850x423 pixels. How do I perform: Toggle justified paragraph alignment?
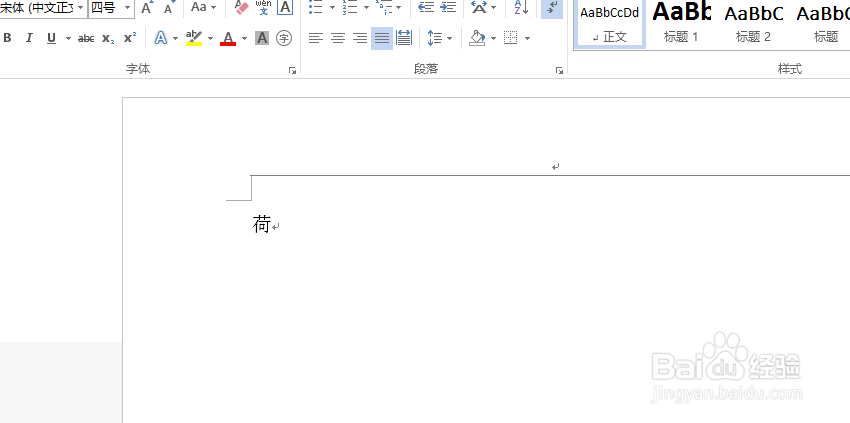point(382,38)
